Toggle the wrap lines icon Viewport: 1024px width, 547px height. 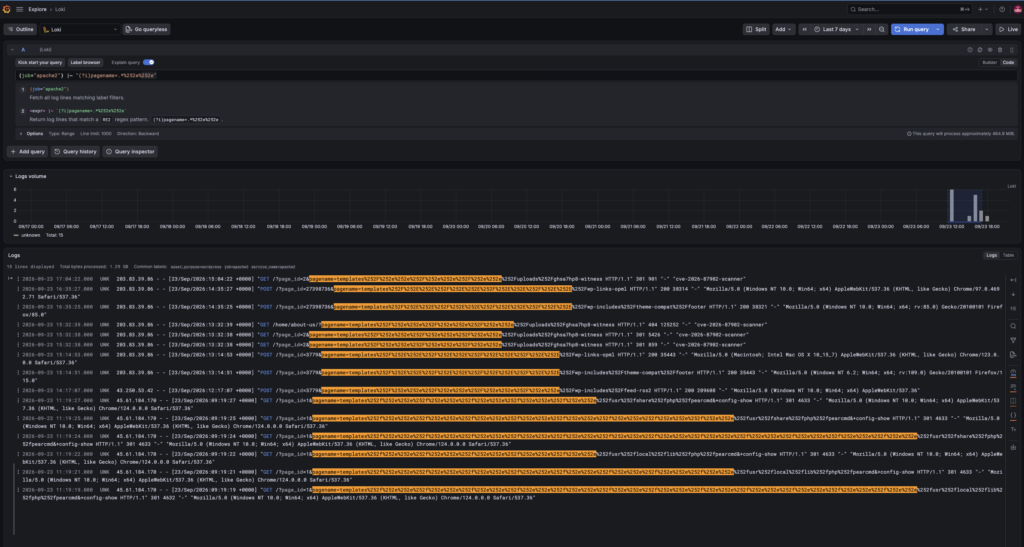[1013, 388]
